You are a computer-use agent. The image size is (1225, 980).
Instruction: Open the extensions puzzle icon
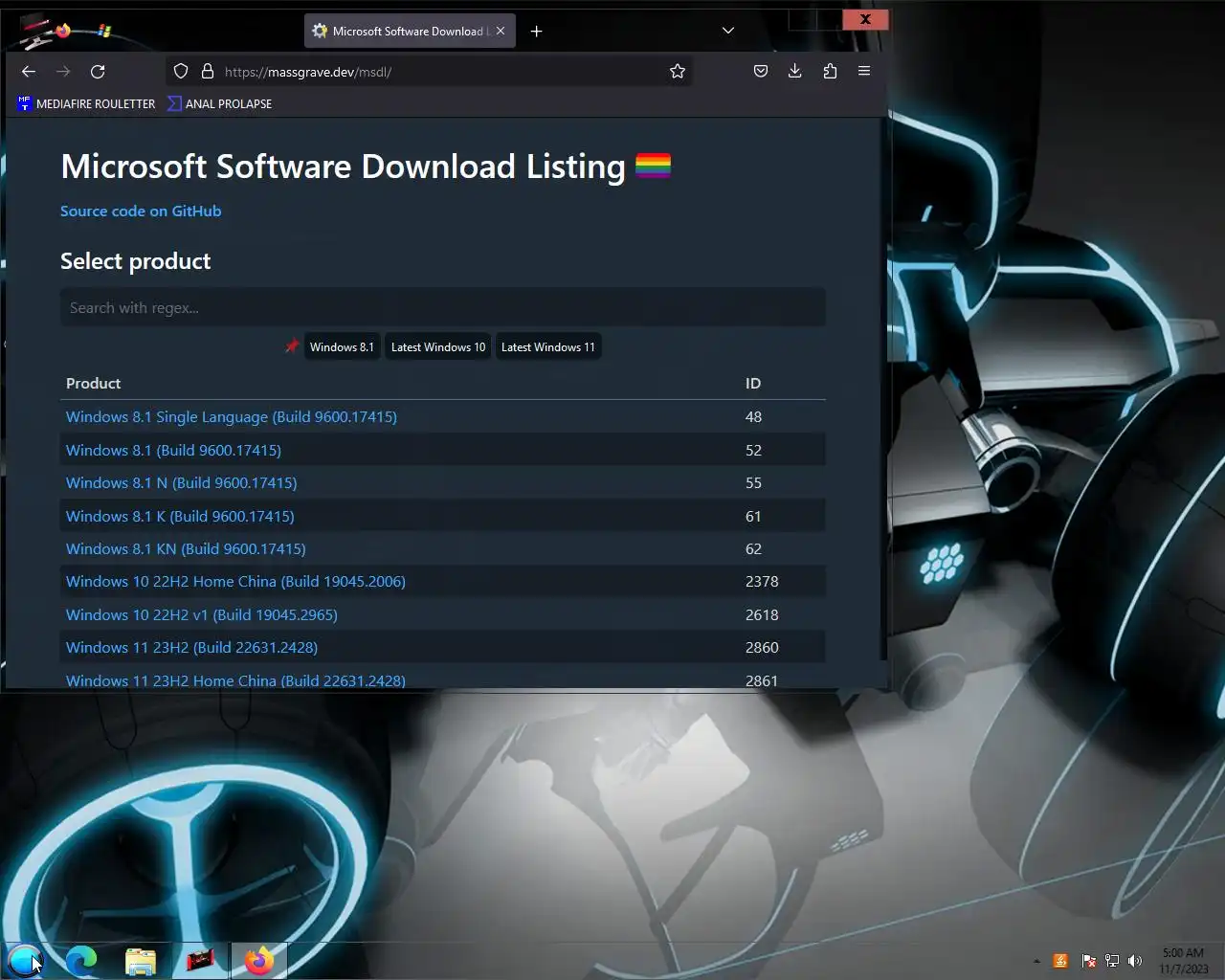(830, 72)
